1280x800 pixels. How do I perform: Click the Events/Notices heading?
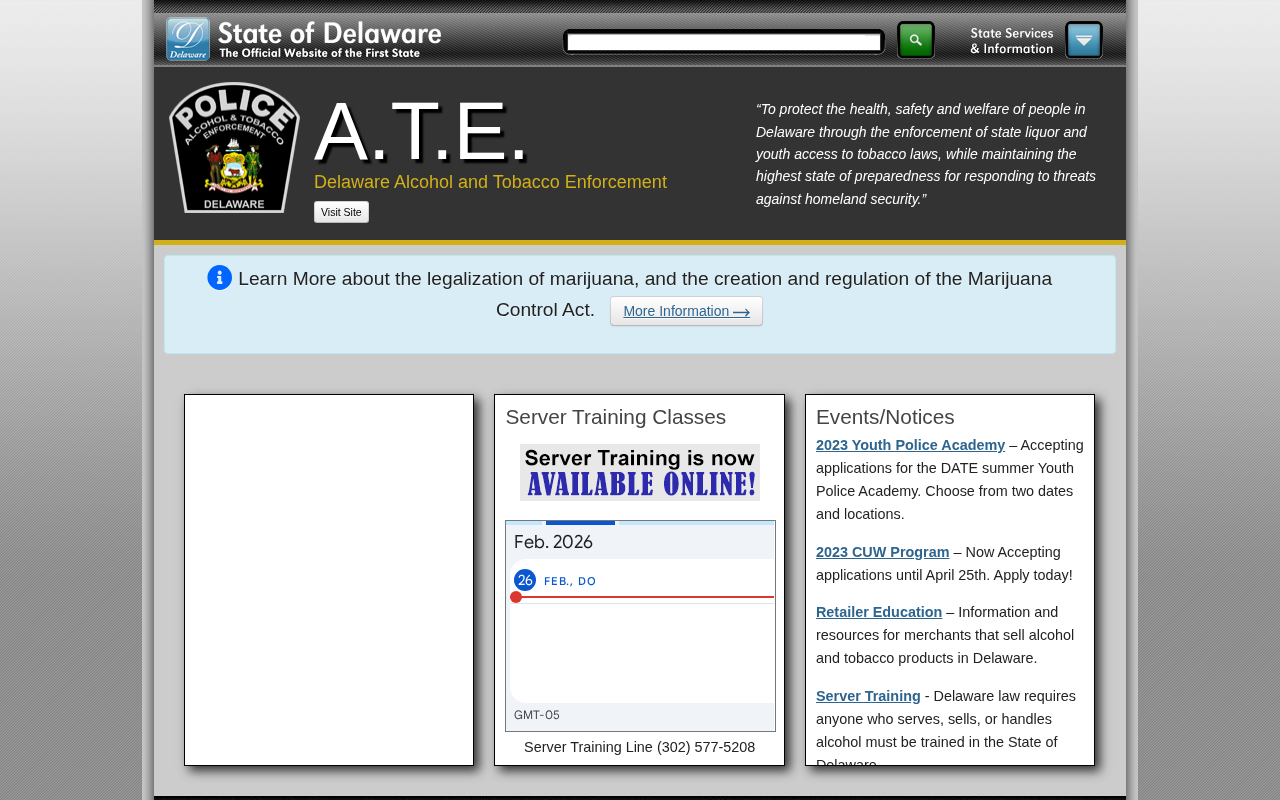[885, 417]
